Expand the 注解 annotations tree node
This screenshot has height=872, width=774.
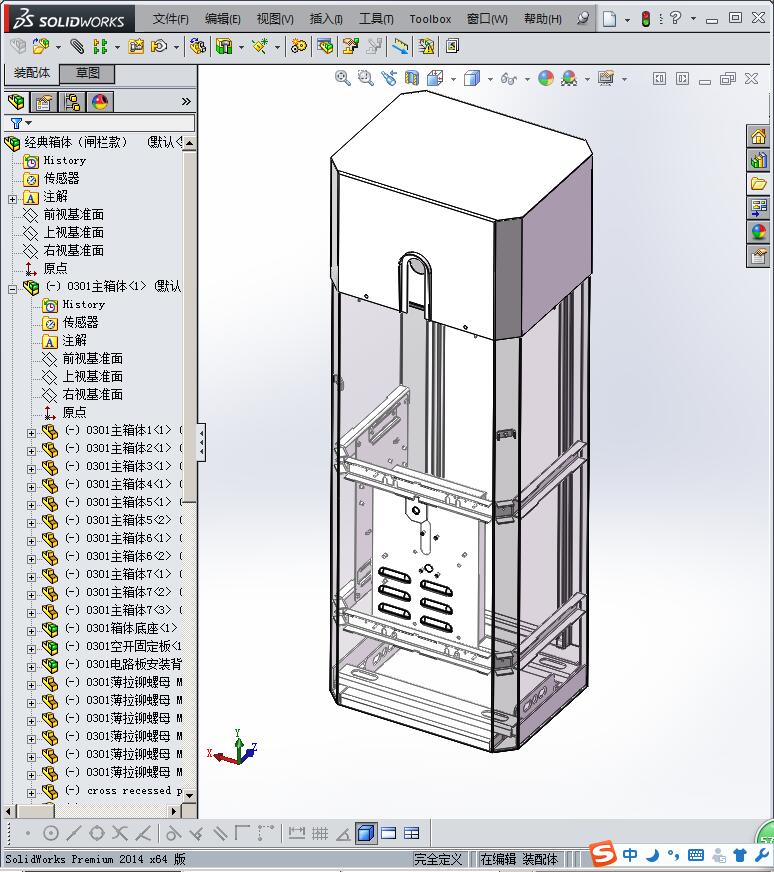pyautogui.click(x=12, y=199)
